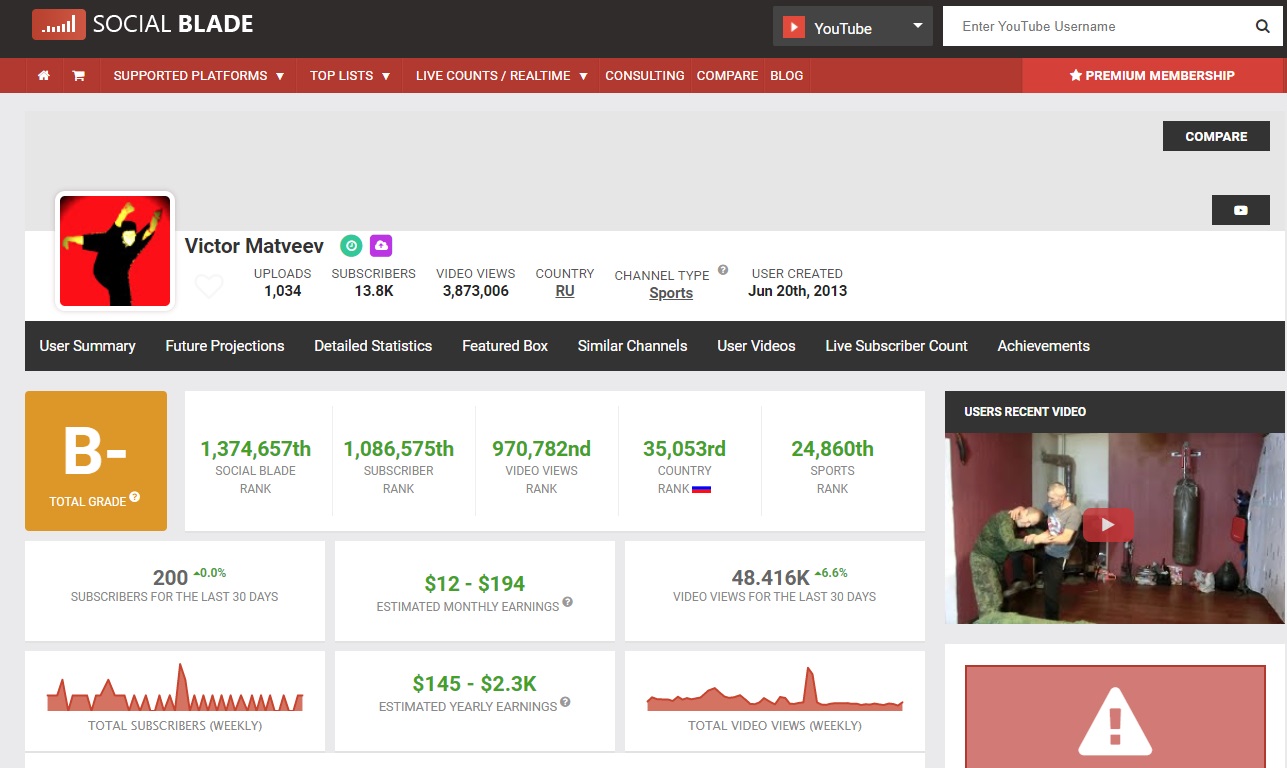
Task: Click the purple cloud upload badge
Action: pyautogui.click(x=381, y=245)
